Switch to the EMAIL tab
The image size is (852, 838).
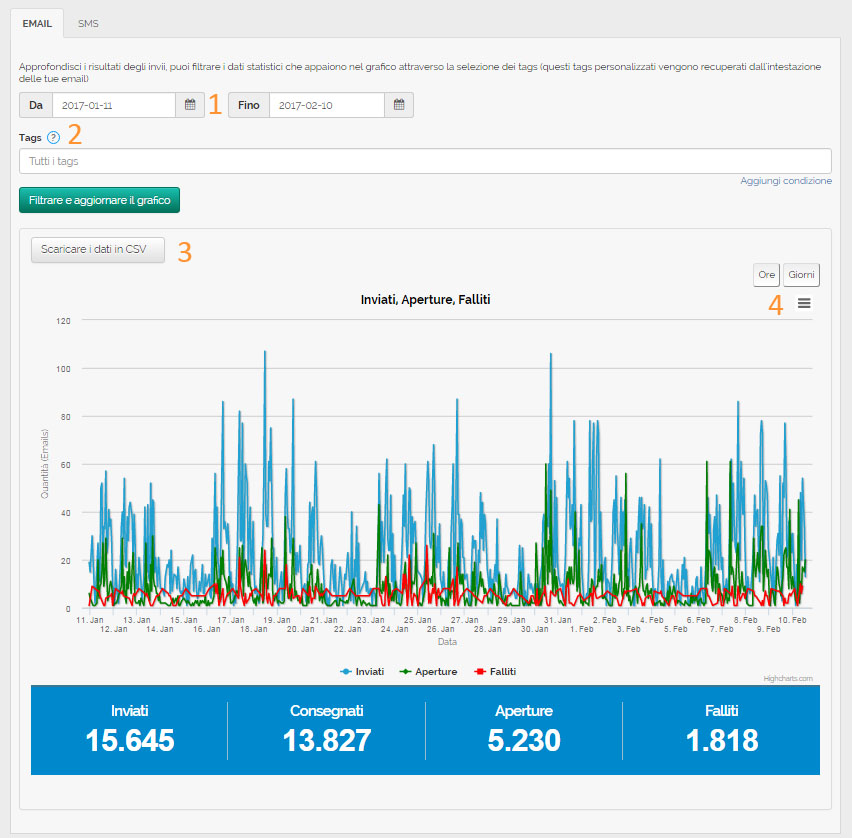click(x=37, y=23)
